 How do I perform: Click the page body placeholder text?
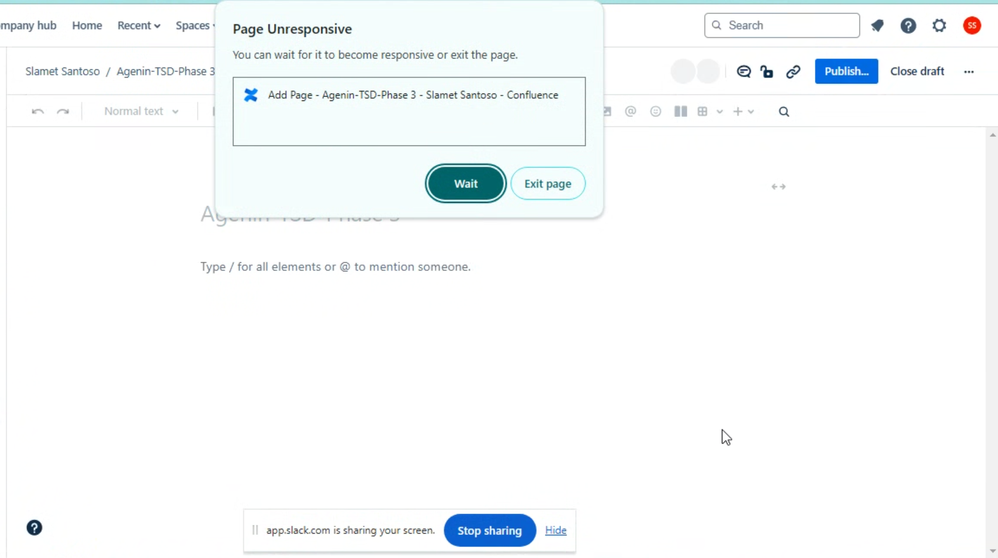click(335, 267)
